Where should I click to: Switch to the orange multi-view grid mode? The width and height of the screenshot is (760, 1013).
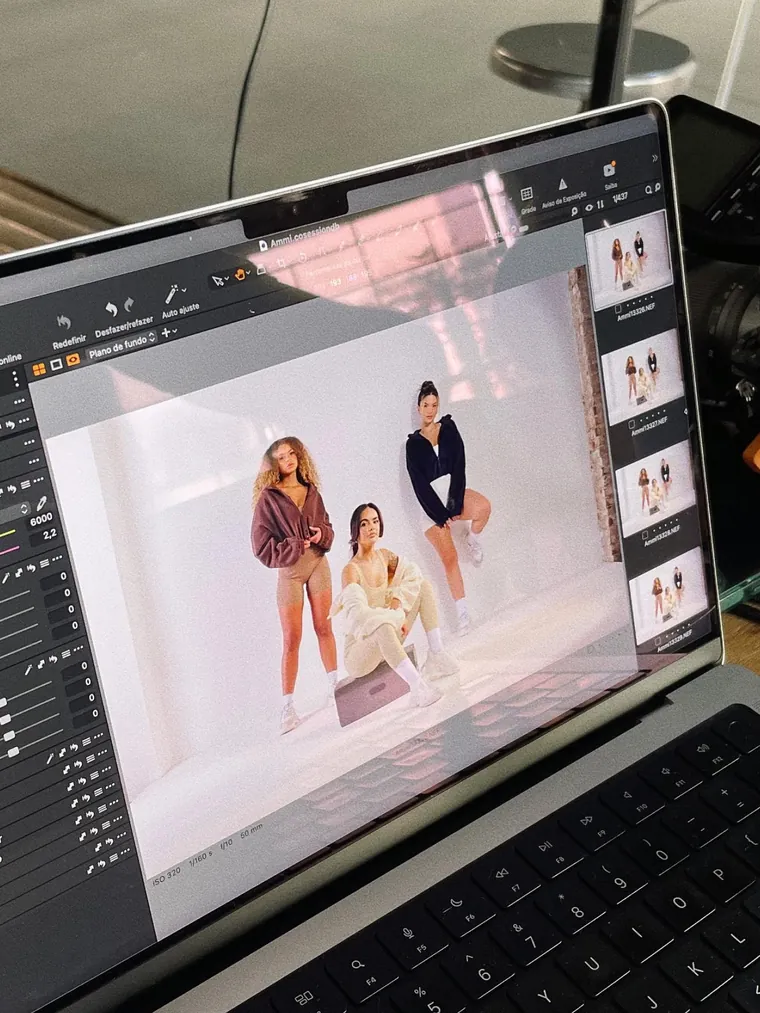pyautogui.click(x=39, y=369)
